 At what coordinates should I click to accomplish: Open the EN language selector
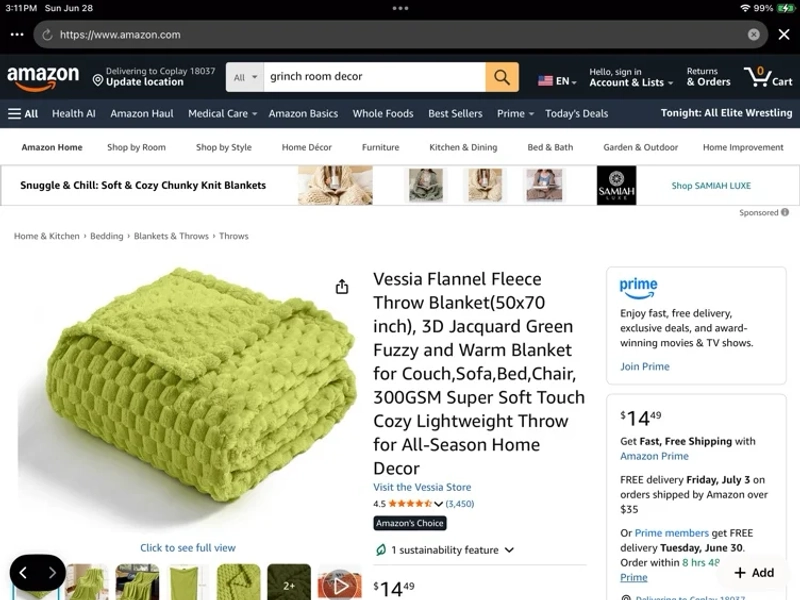point(557,81)
